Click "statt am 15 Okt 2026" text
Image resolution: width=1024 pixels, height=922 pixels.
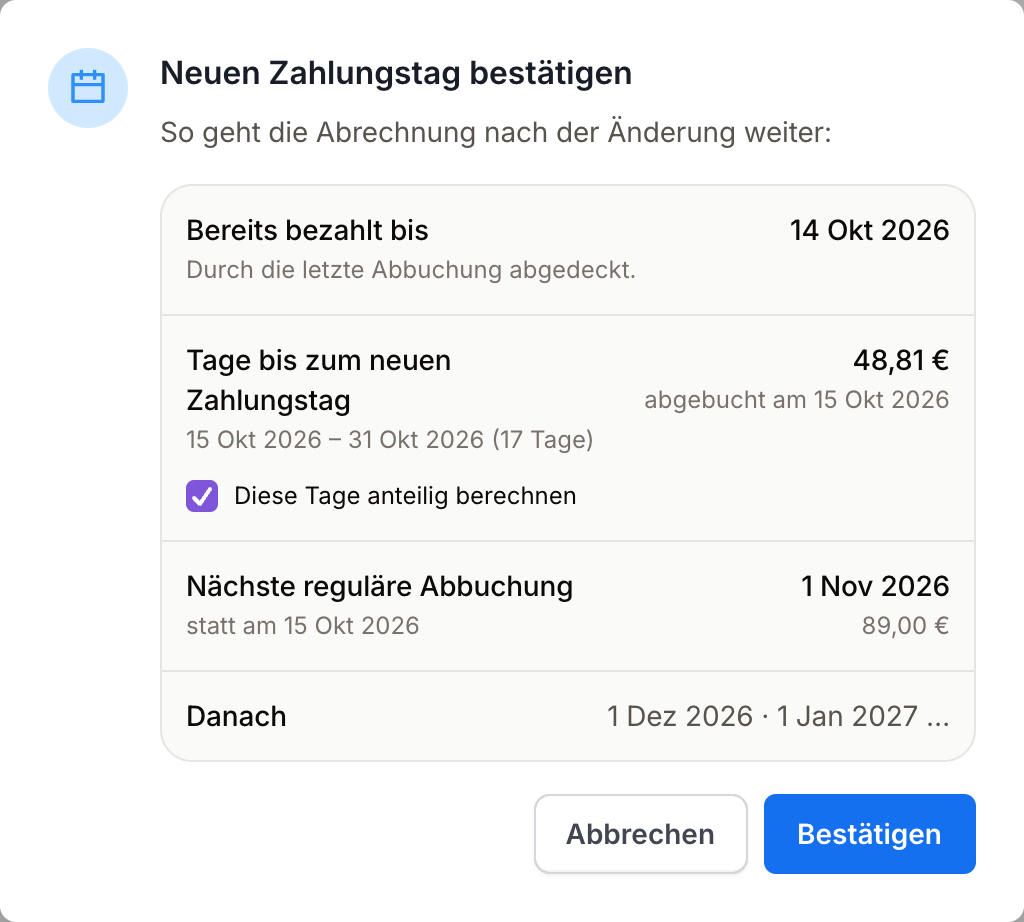(x=302, y=626)
